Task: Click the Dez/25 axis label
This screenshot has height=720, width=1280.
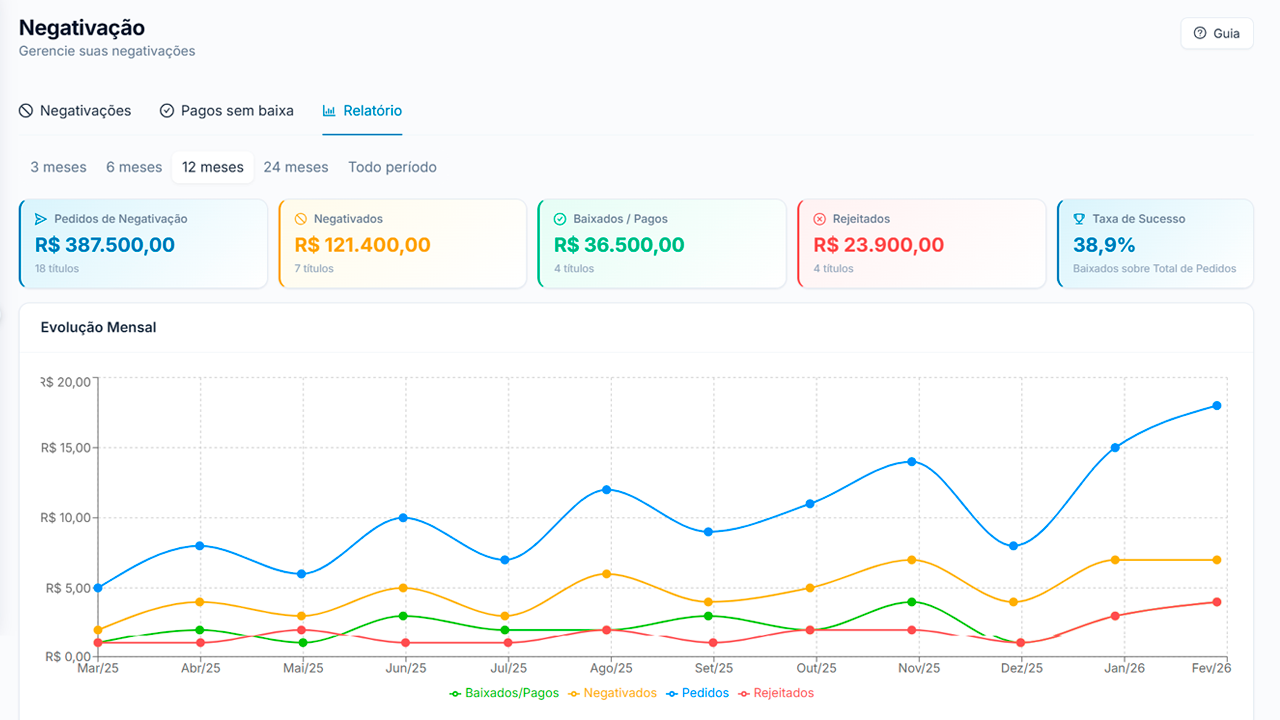Action: [x=1022, y=668]
